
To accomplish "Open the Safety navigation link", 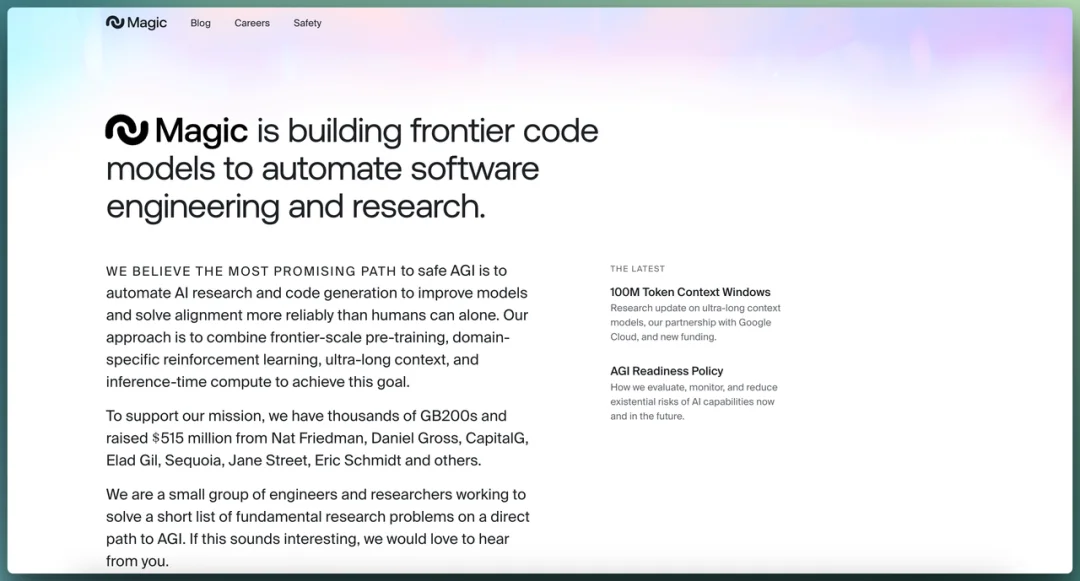I will (x=307, y=23).
